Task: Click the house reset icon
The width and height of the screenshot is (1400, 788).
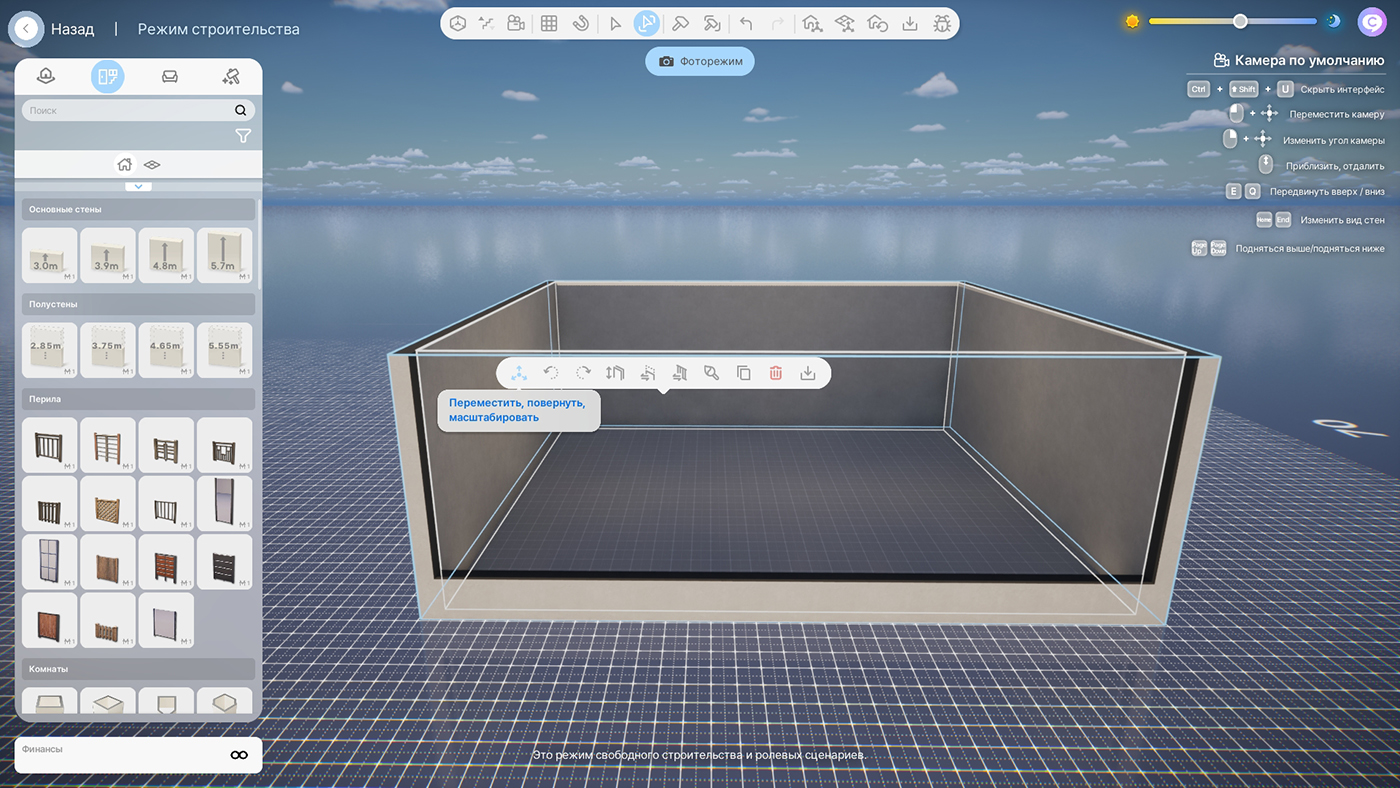Action: 877,23
